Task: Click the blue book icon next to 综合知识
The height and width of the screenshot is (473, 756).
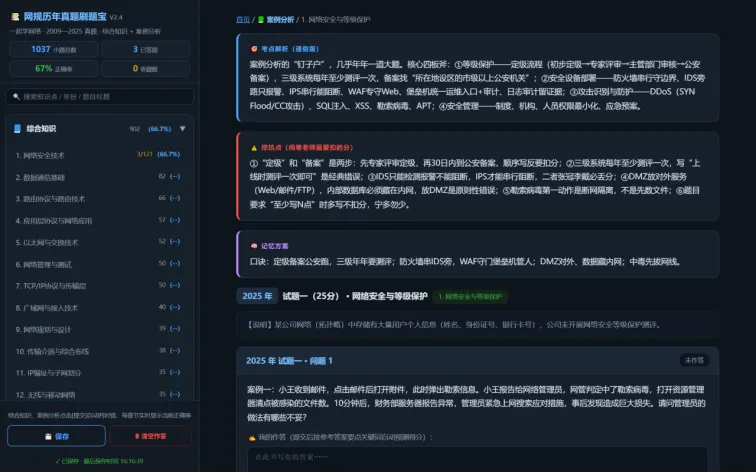Action: pyautogui.click(x=17, y=129)
